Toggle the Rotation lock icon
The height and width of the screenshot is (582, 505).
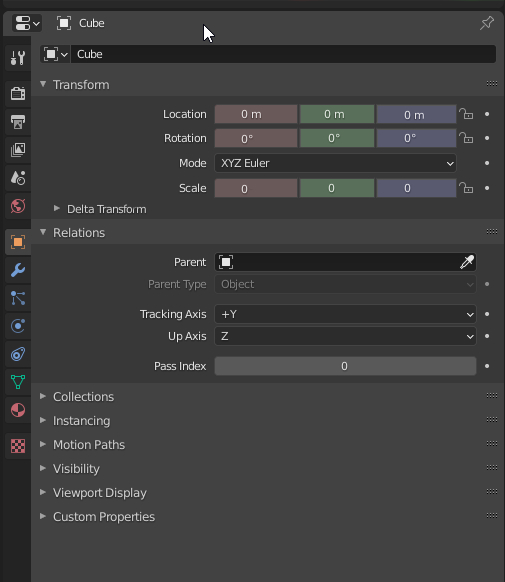pyautogui.click(x=466, y=138)
